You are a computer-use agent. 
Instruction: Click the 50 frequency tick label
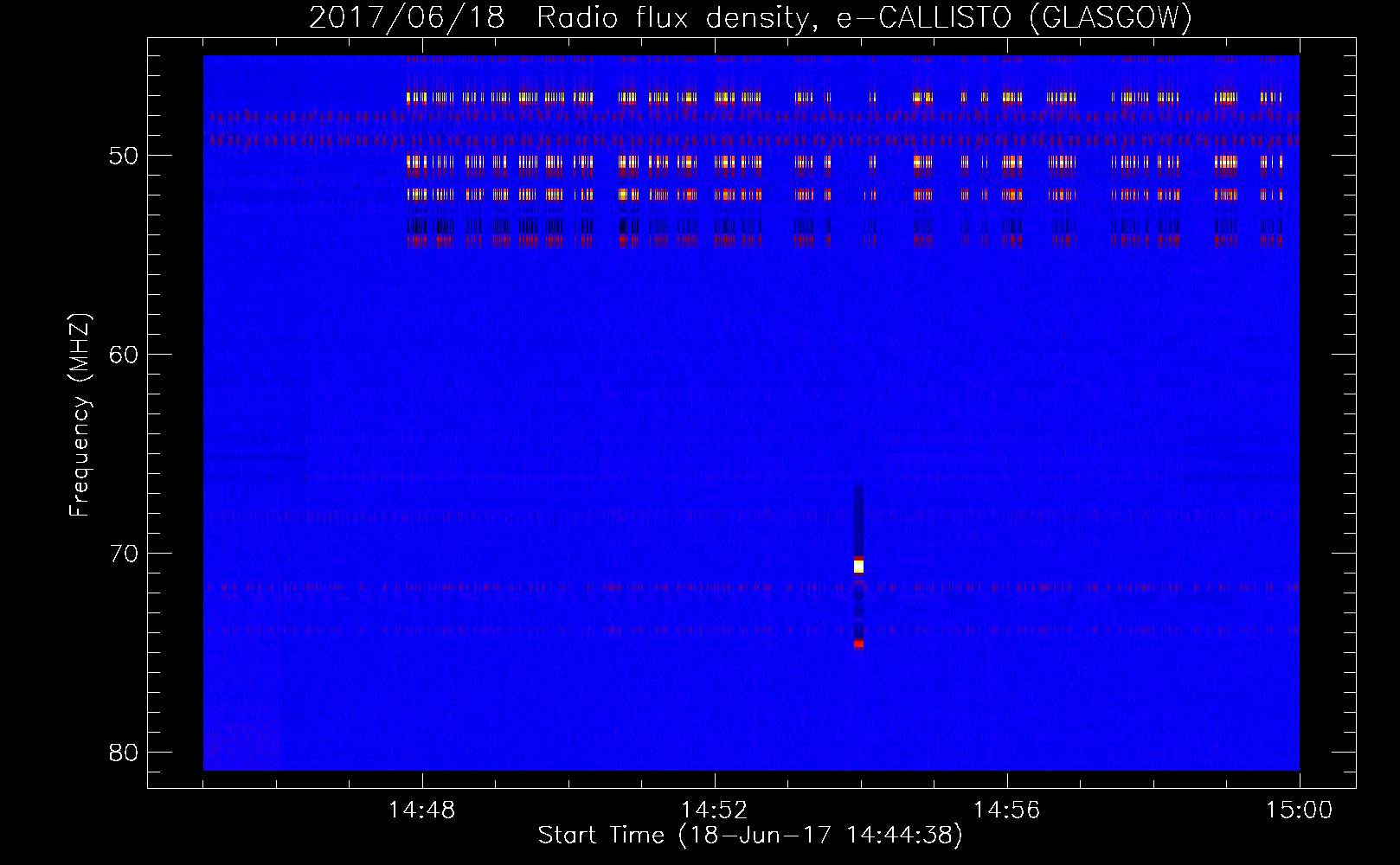click(124, 156)
